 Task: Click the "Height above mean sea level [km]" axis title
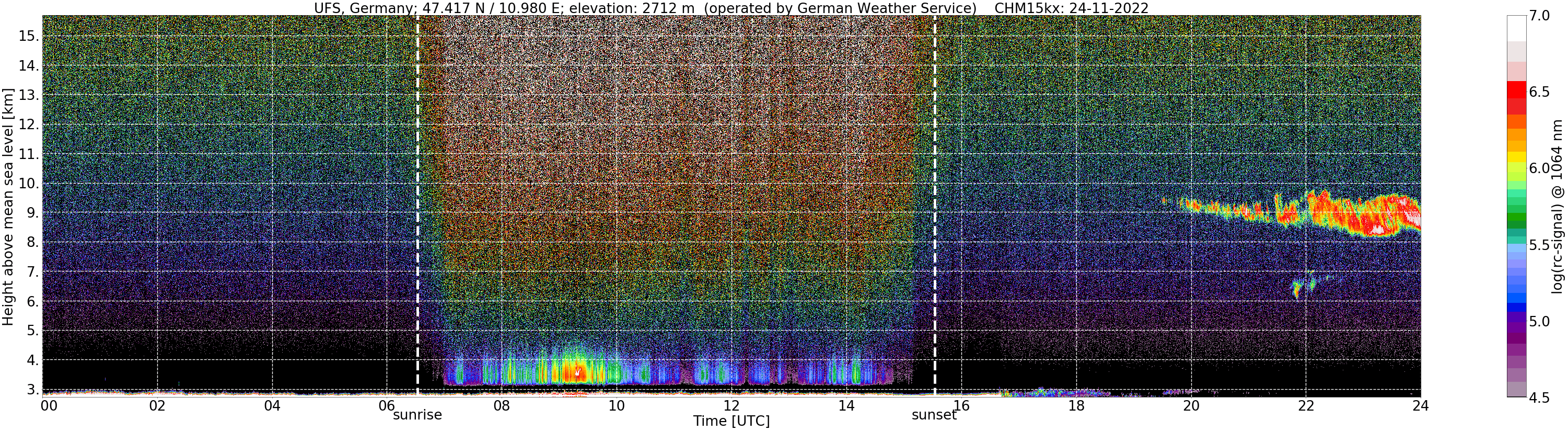click(x=8, y=206)
